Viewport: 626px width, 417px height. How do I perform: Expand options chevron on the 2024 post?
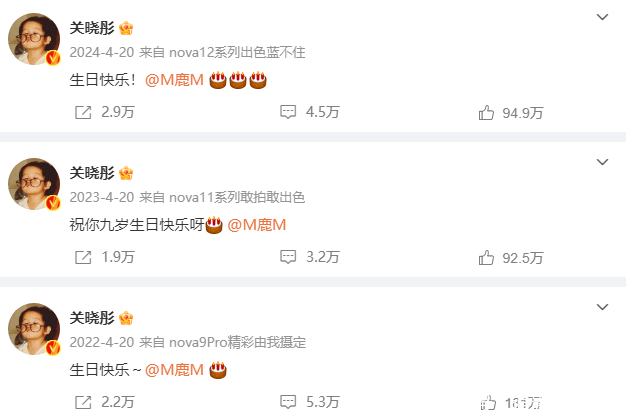click(x=602, y=17)
